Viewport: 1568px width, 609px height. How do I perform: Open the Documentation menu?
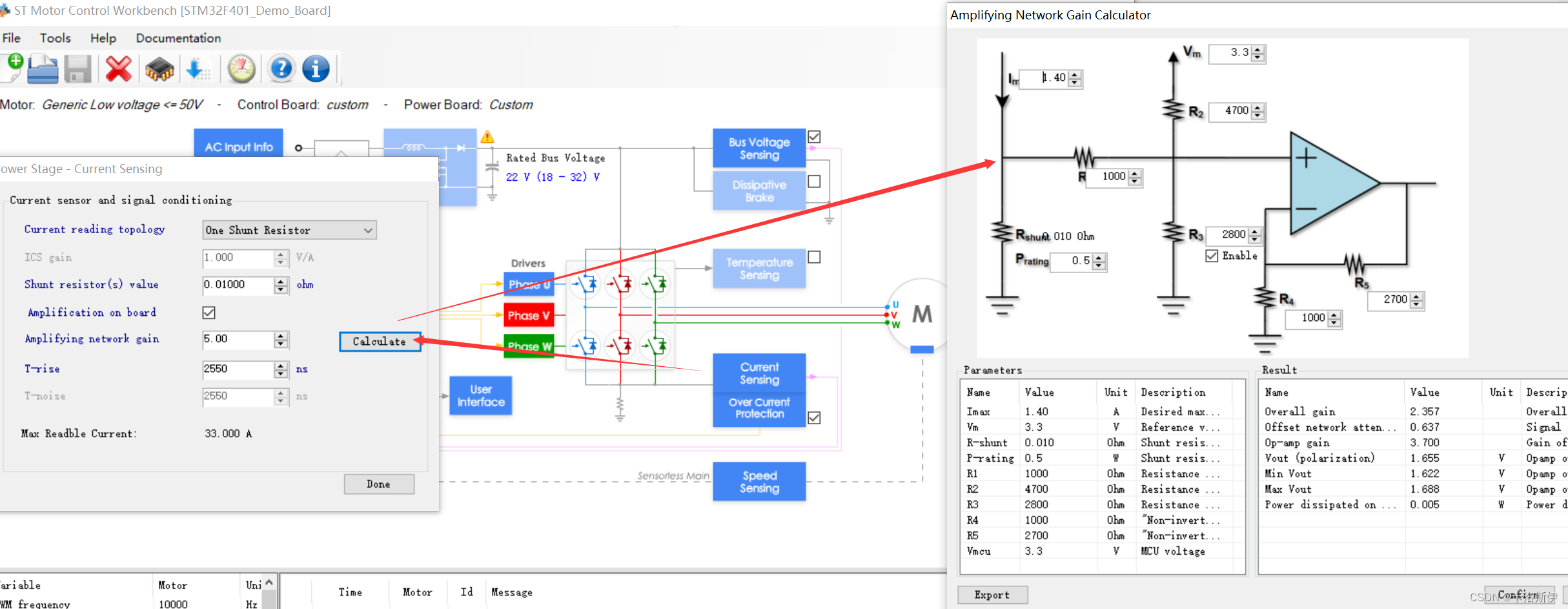(x=178, y=38)
